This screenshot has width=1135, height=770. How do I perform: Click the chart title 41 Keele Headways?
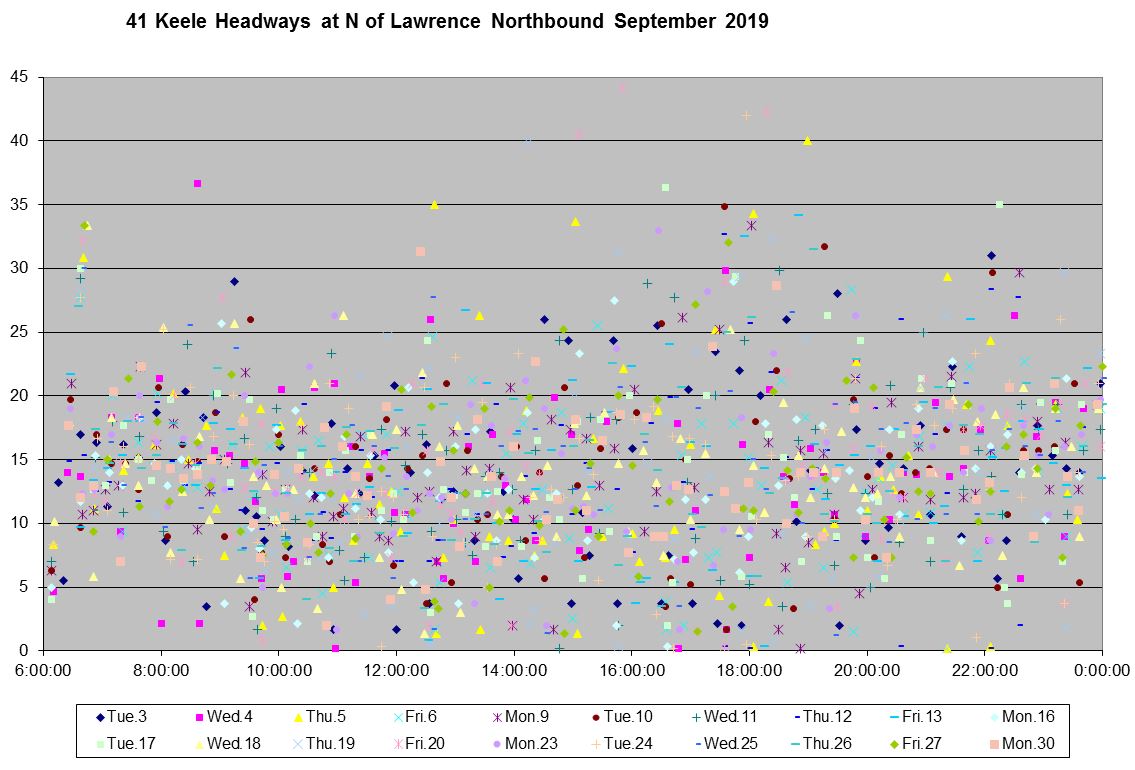[x=447, y=21]
